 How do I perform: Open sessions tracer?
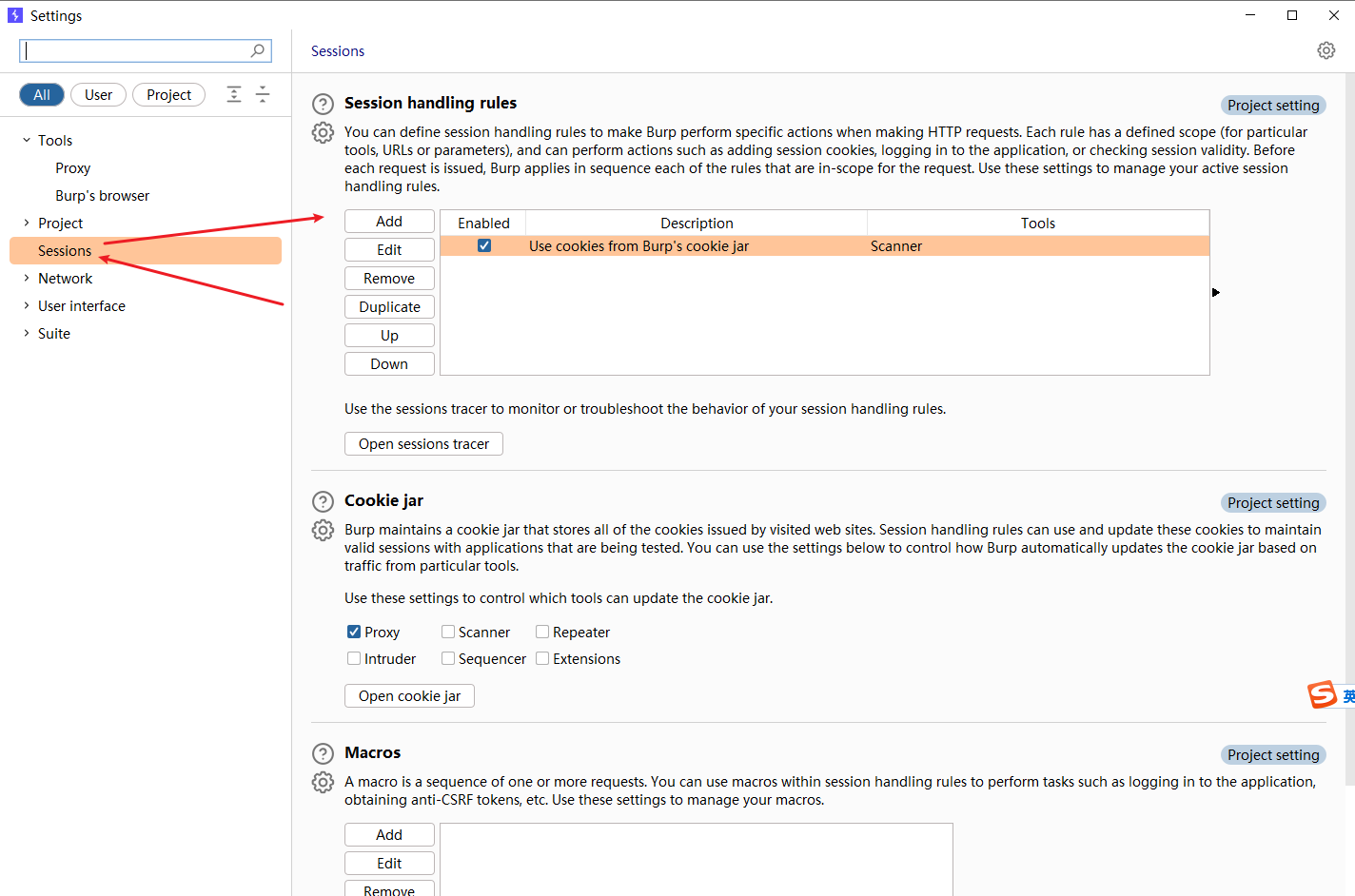[423, 444]
